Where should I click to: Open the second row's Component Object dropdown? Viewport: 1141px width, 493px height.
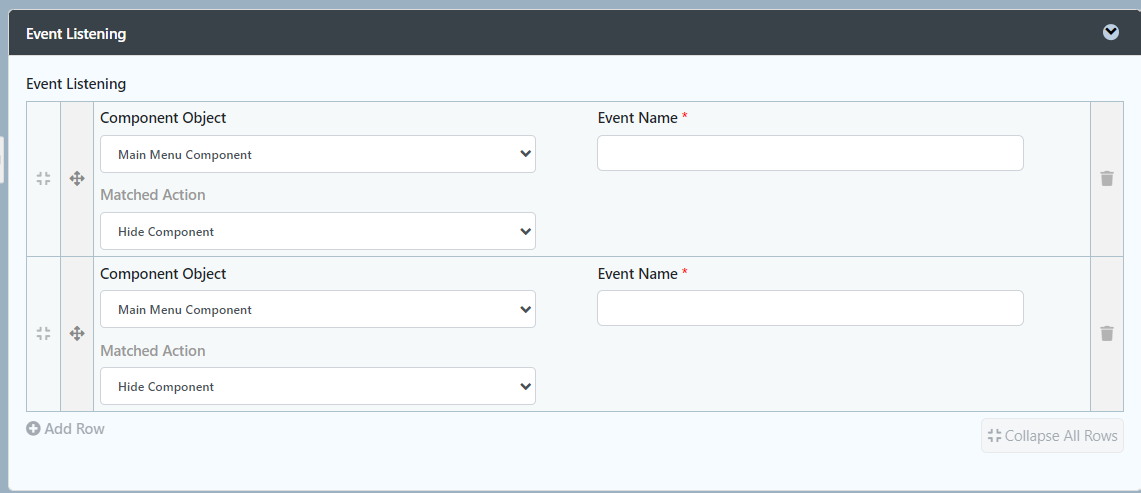tap(318, 310)
